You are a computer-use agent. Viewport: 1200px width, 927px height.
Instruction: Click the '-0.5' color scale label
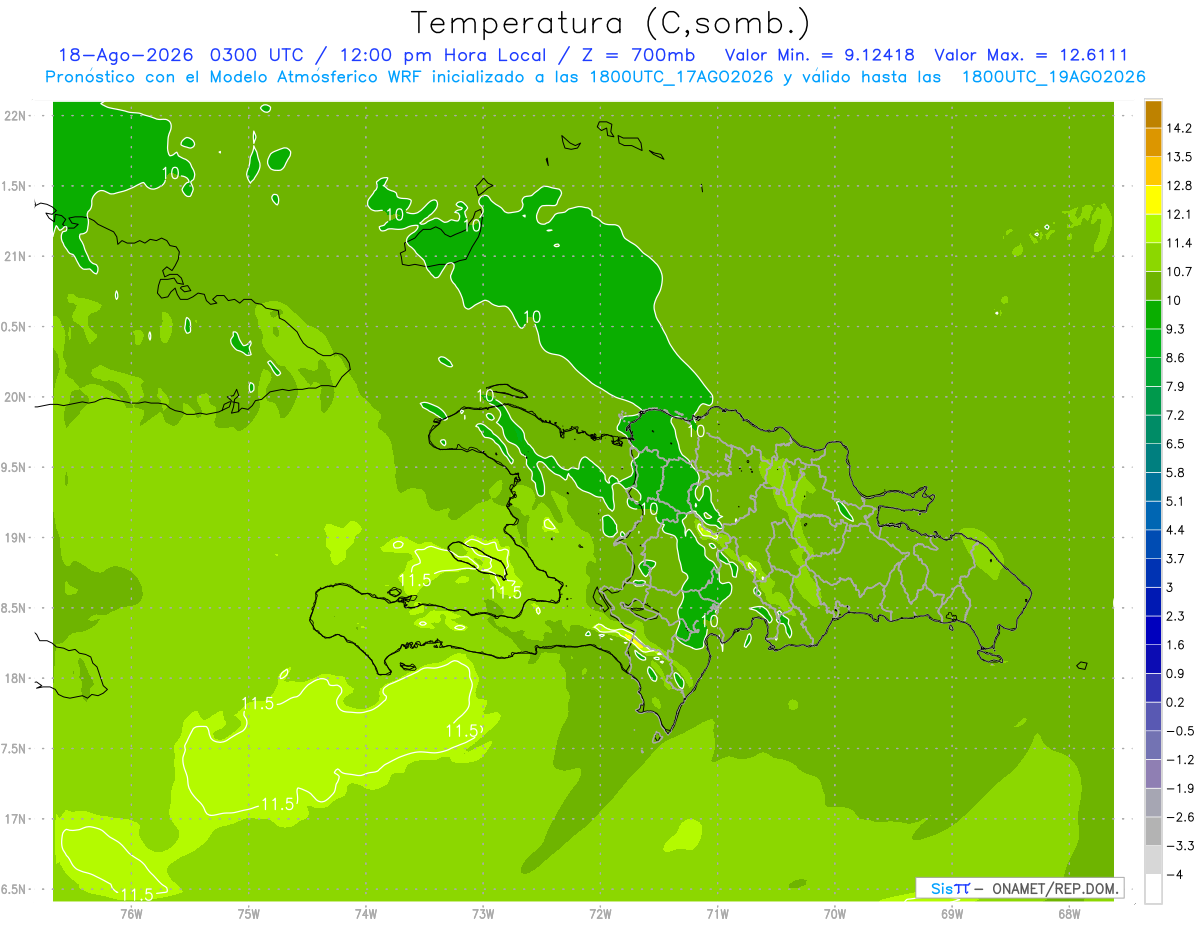click(1179, 731)
